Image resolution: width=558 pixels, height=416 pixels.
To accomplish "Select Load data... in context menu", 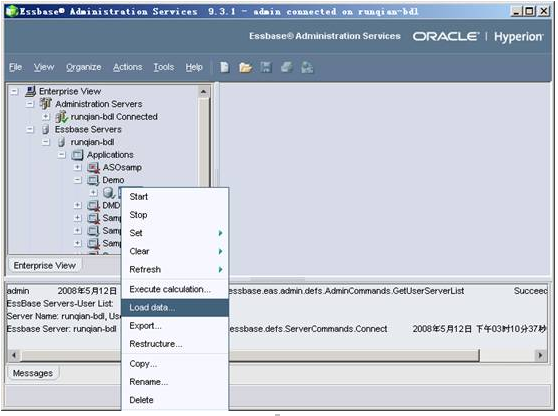I will tap(175, 307).
